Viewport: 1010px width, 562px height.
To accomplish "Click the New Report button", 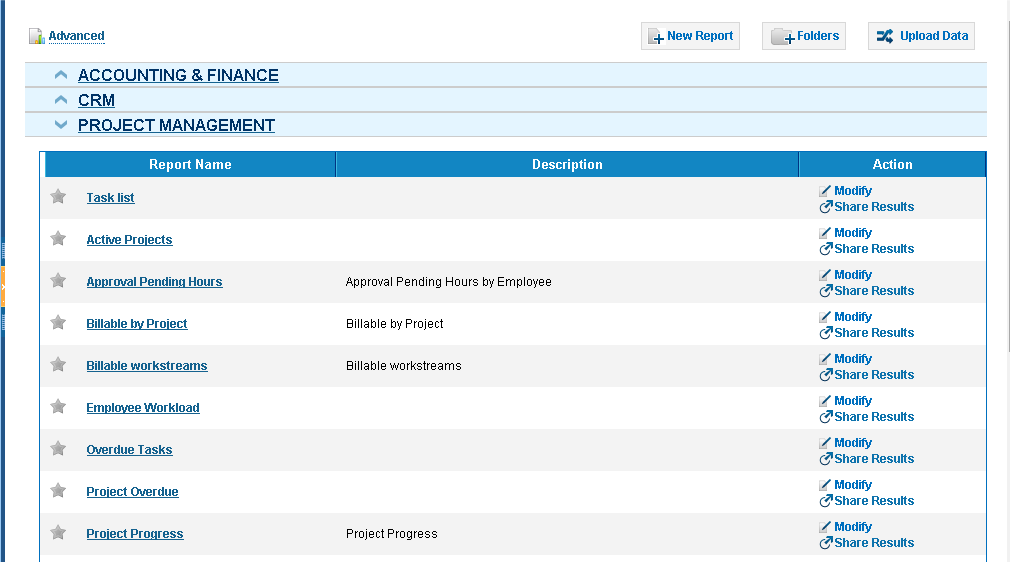I will pyautogui.click(x=690, y=36).
